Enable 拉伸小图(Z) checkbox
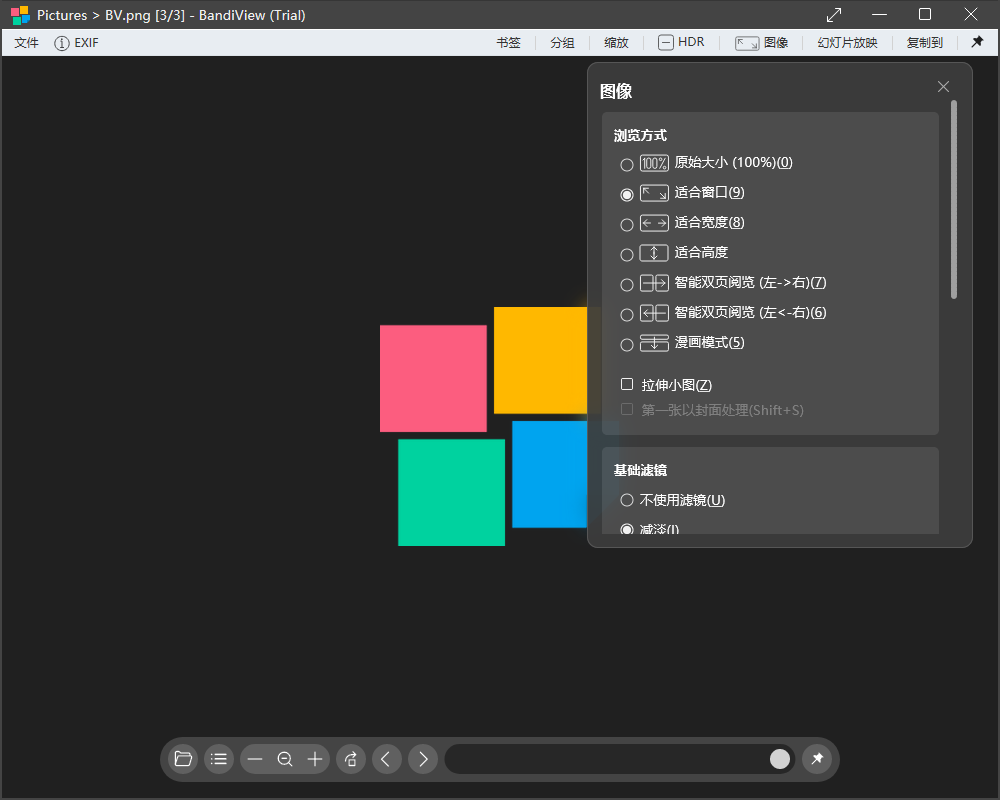Viewport: 1000px width, 800px height. [627, 384]
